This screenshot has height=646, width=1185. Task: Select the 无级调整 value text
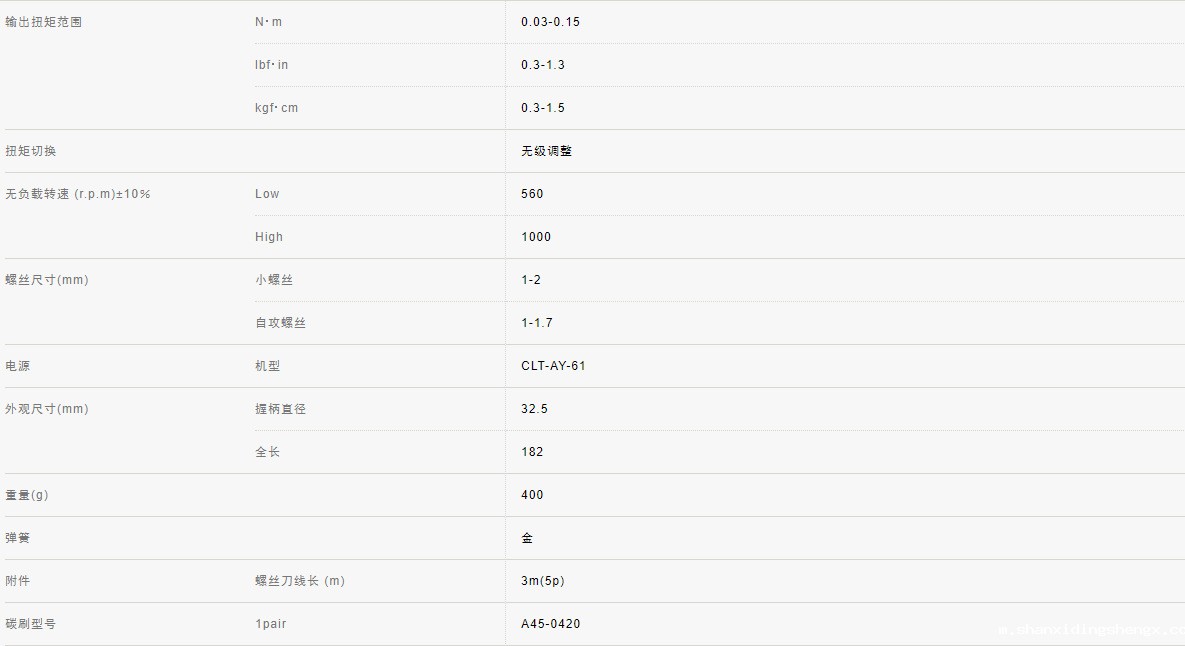tap(546, 151)
